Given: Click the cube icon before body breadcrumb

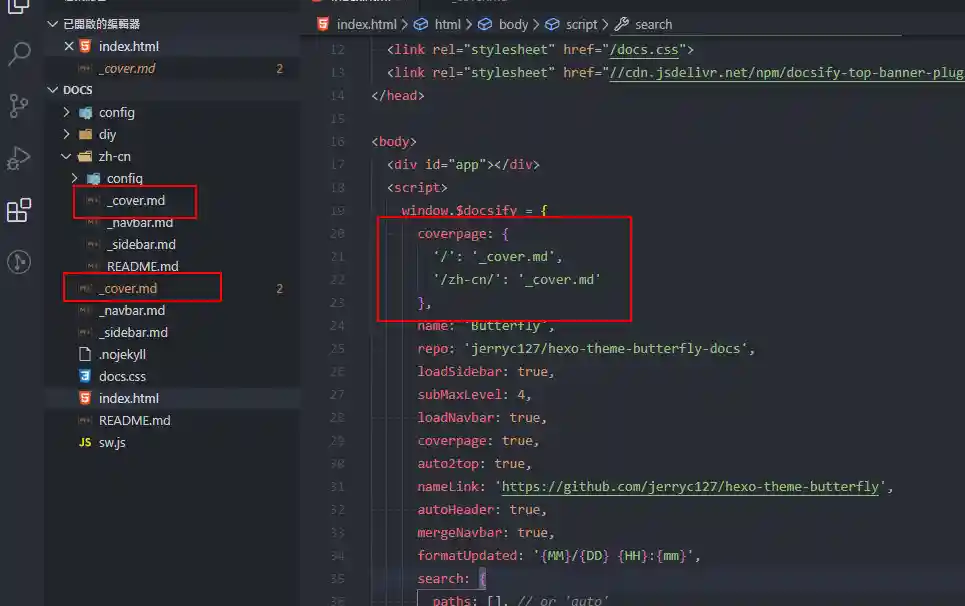Looking at the screenshot, I should coord(485,25).
